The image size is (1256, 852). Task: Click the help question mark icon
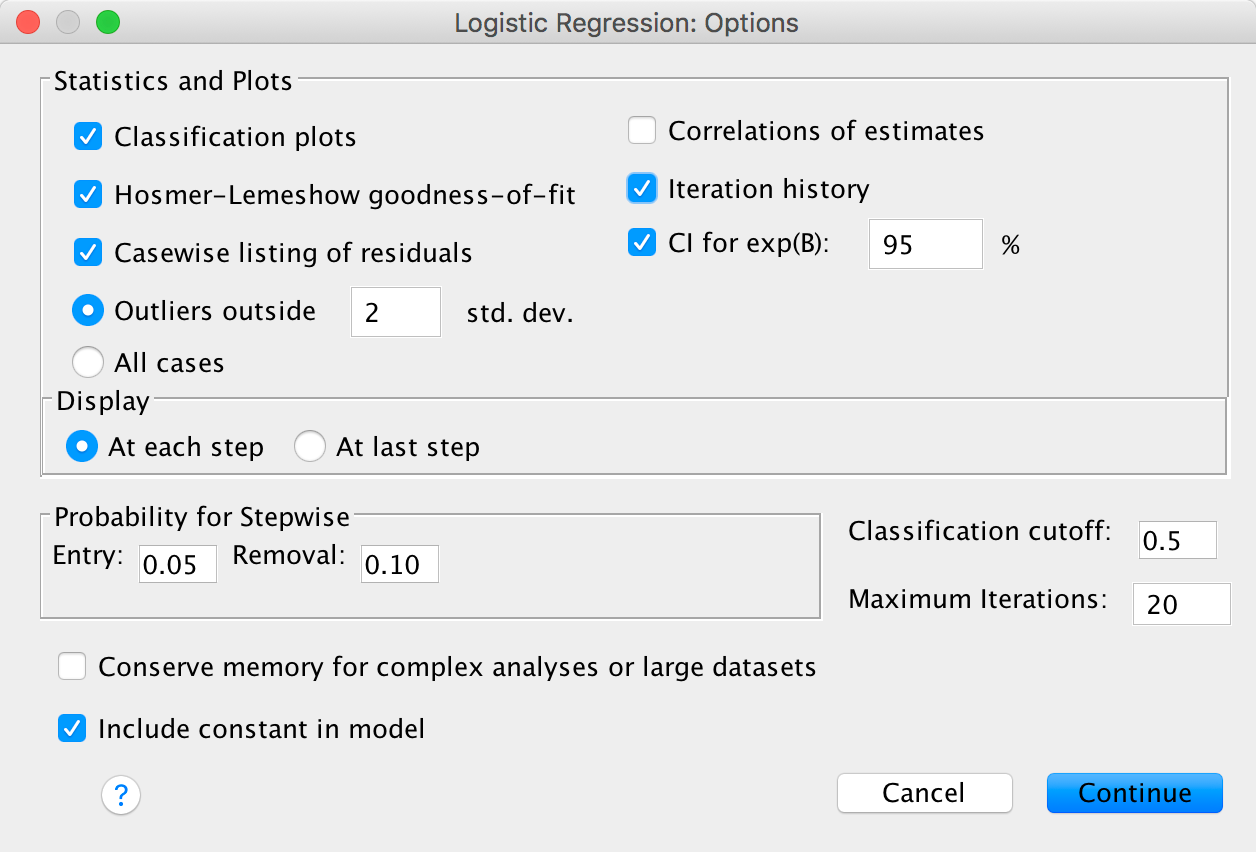121,796
